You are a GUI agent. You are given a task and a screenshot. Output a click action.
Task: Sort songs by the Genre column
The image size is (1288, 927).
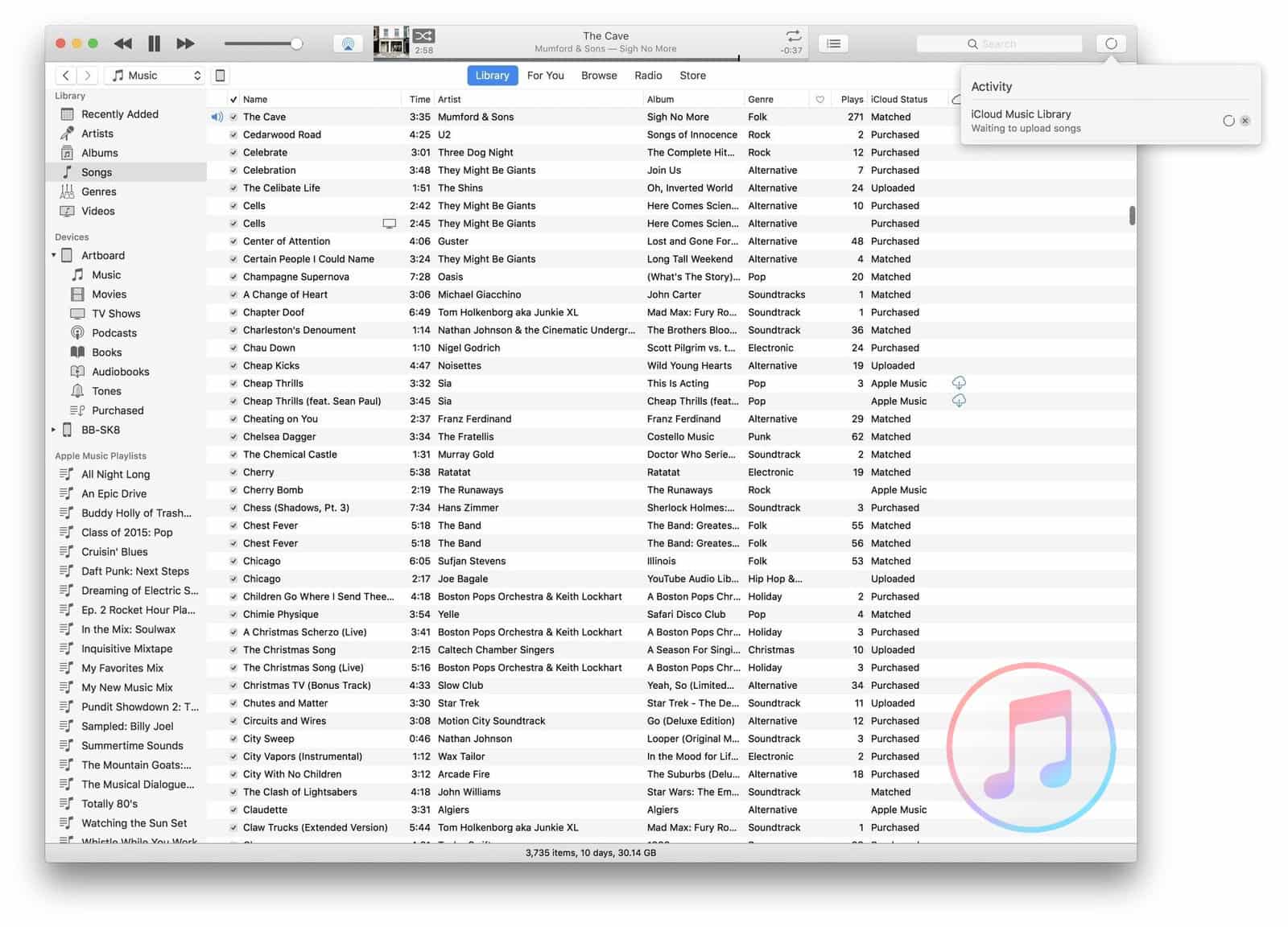[776, 100]
